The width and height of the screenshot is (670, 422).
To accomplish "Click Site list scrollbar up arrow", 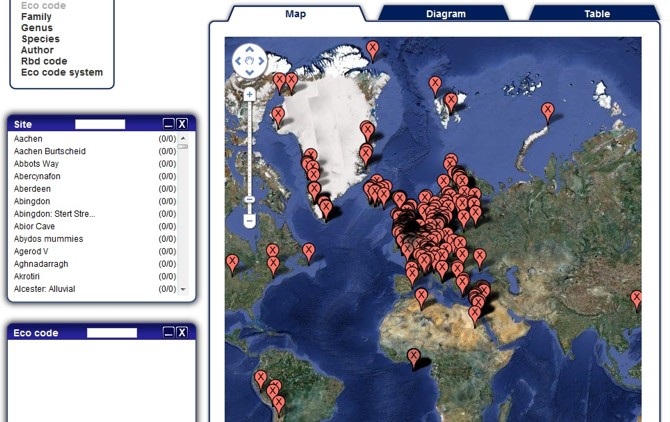I will pyautogui.click(x=183, y=138).
